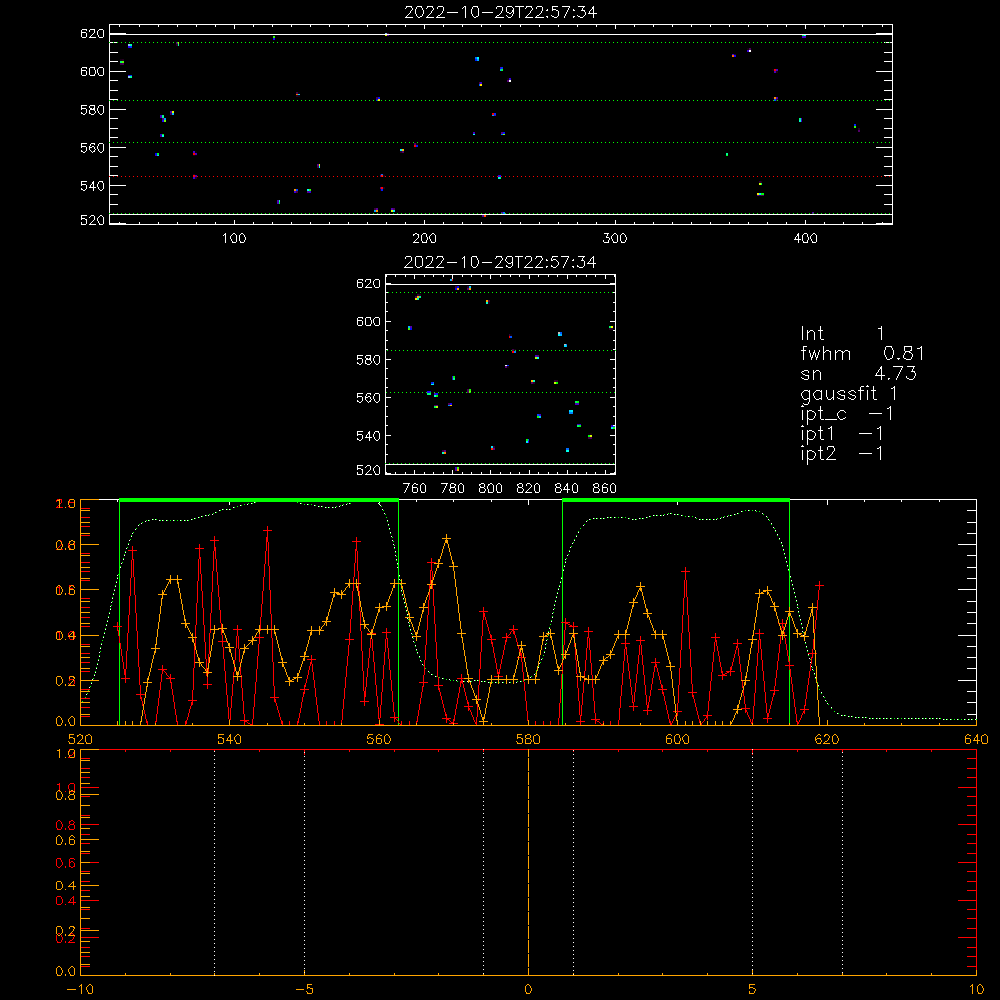Image resolution: width=1000 pixels, height=1000 pixels.
Task: Click the 860 tick label on the middle plot
Action: pos(605,489)
